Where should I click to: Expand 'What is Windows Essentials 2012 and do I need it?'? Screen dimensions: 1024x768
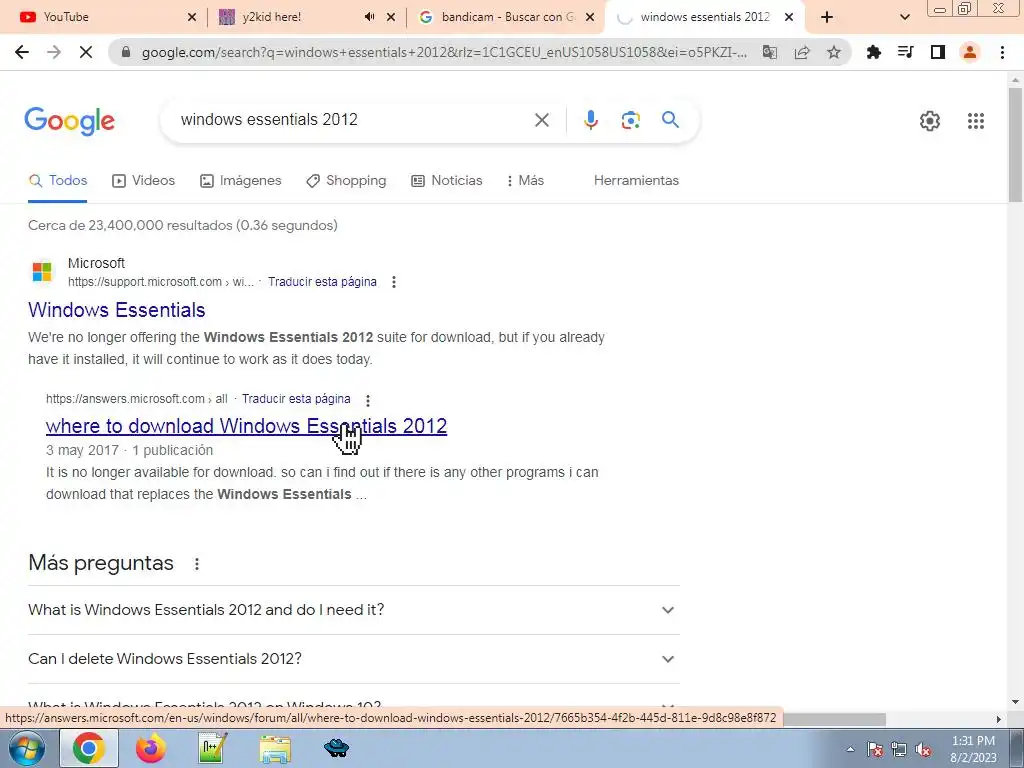353,610
